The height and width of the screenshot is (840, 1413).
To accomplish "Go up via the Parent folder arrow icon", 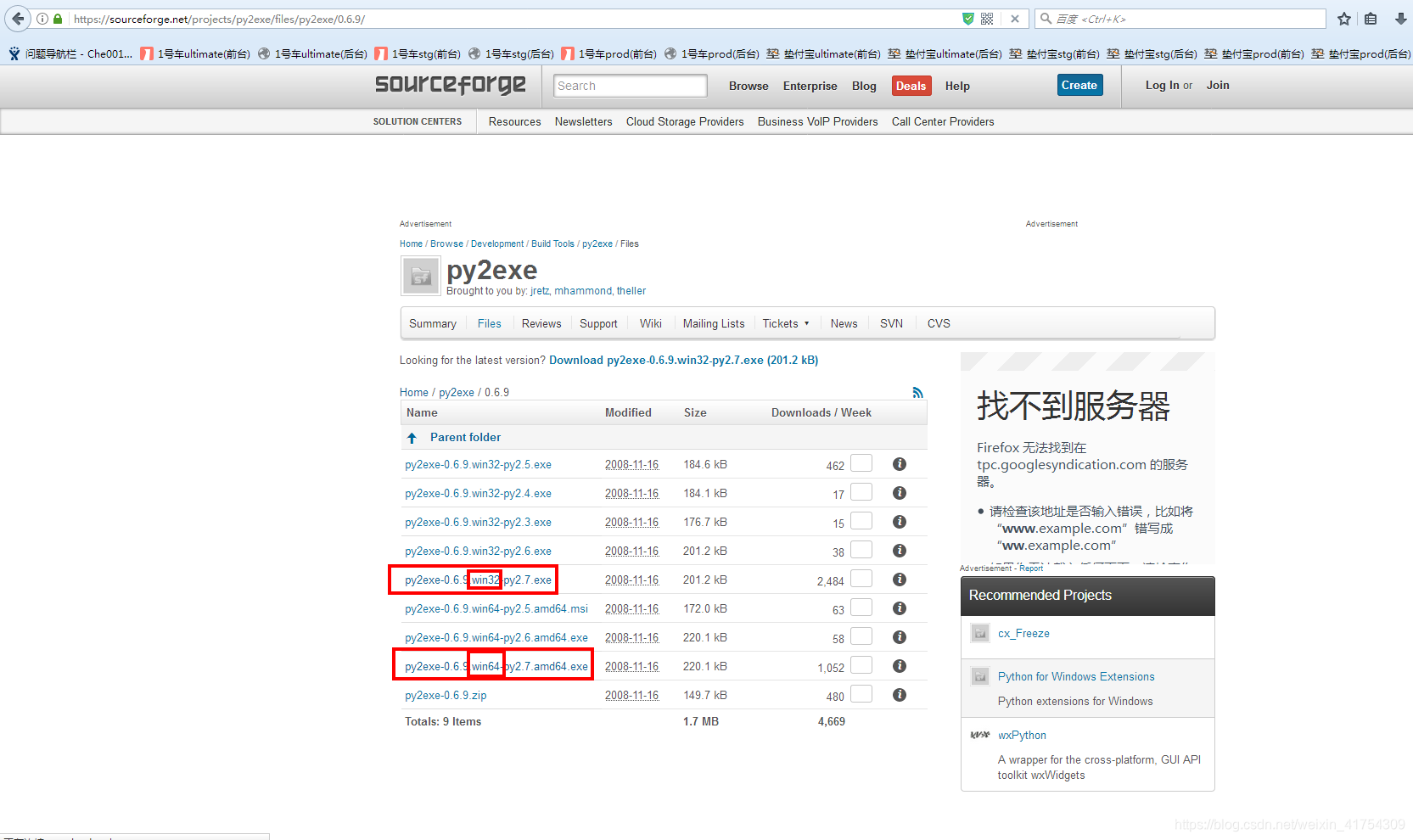I will pyautogui.click(x=412, y=438).
